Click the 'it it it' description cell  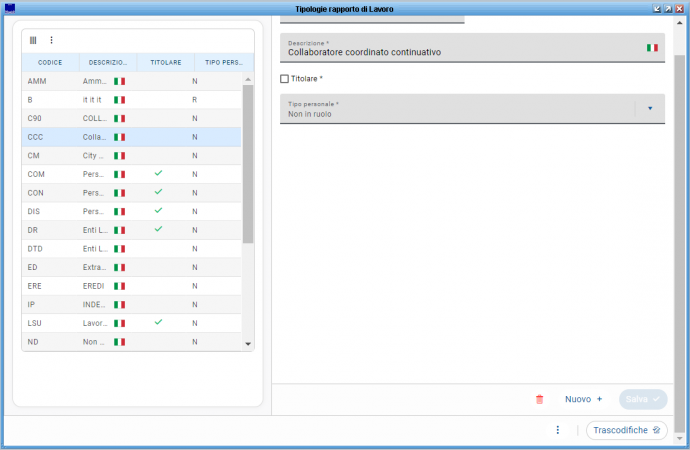point(92,100)
